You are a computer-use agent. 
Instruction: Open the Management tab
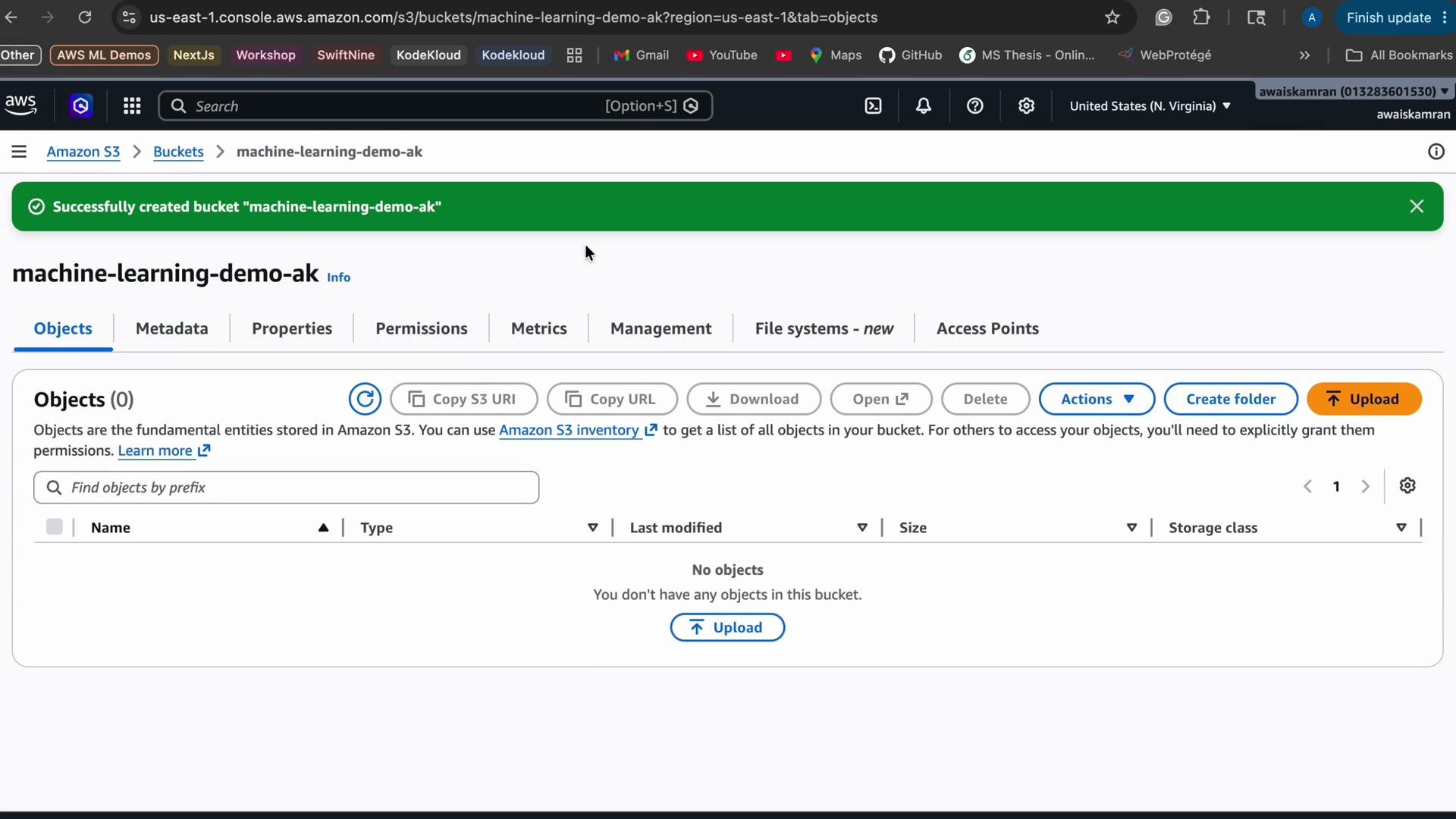pyautogui.click(x=661, y=328)
